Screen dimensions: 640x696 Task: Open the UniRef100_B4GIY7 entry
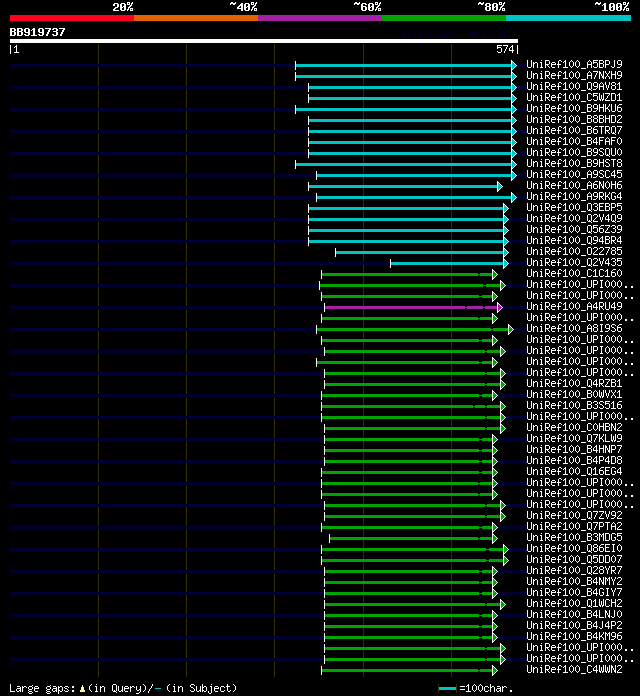pyautogui.click(x=574, y=593)
